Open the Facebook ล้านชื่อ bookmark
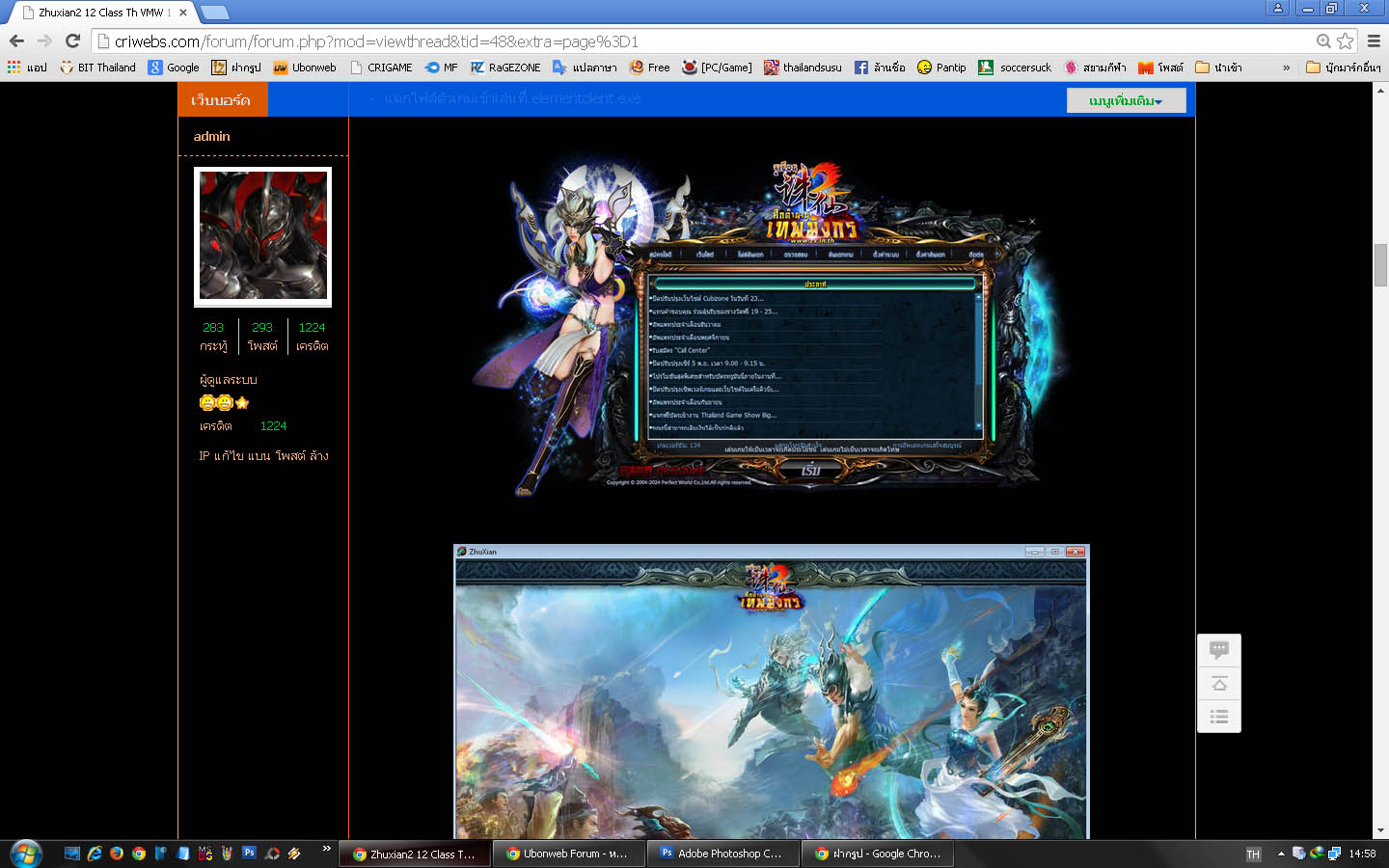The height and width of the screenshot is (868, 1389). (x=880, y=68)
